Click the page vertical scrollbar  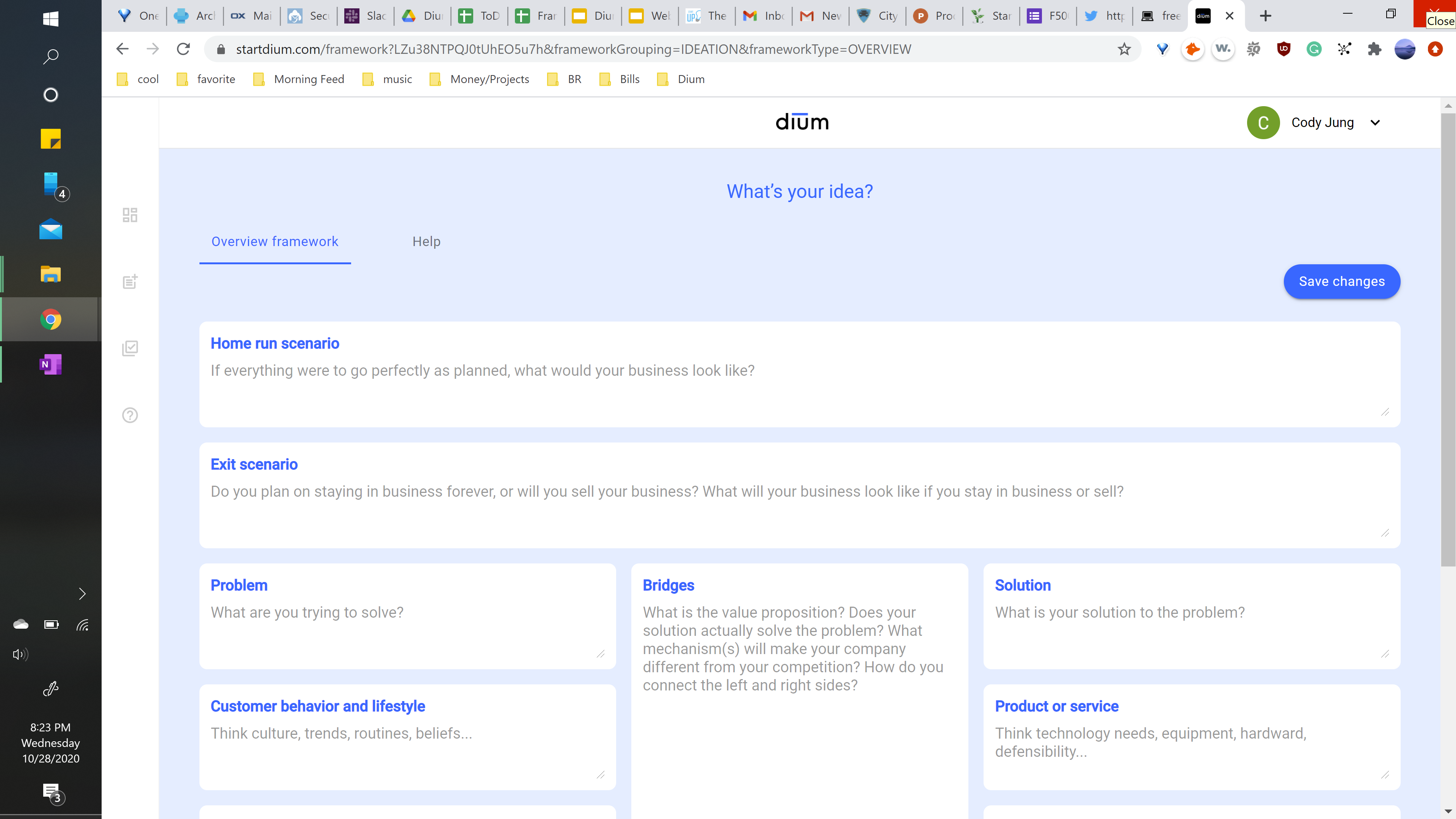coord(1448,339)
